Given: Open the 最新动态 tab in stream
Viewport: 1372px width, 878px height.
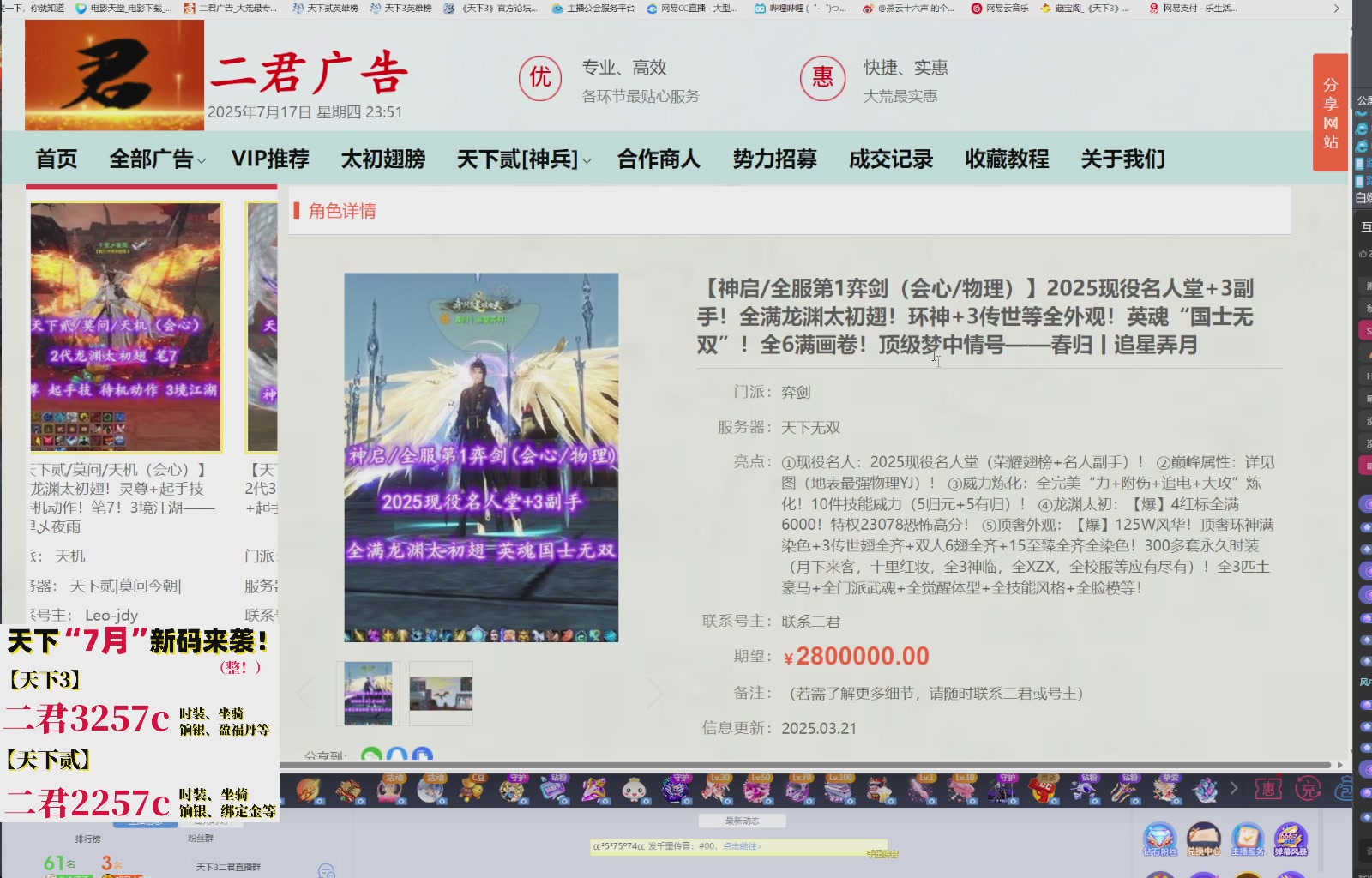Looking at the screenshot, I should [742, 821].
